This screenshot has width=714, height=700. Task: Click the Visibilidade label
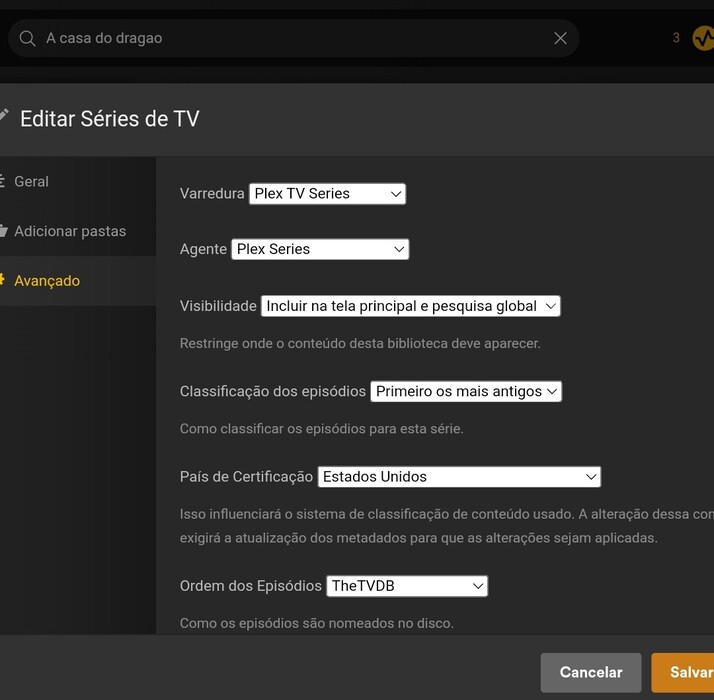point(218,306)
